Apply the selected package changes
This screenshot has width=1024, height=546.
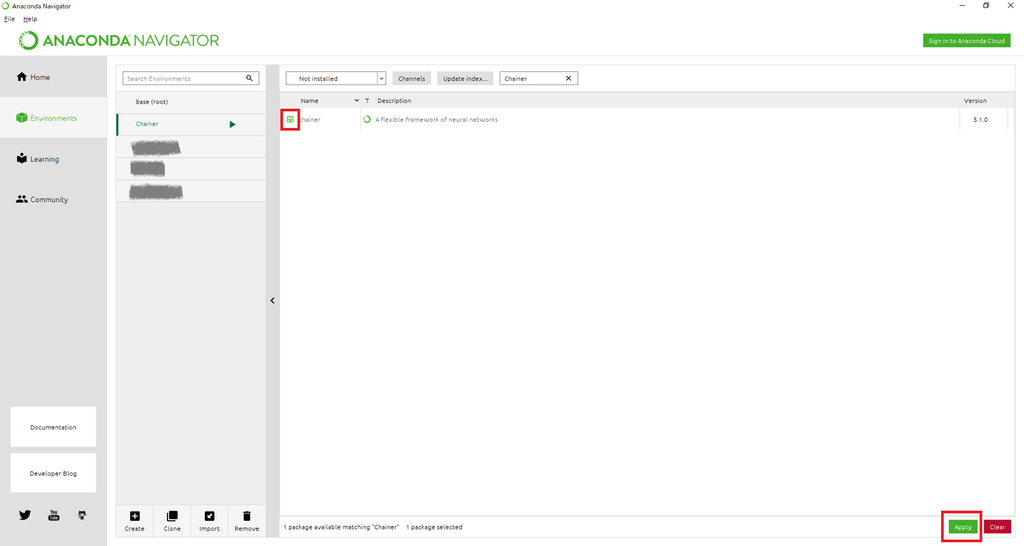[963, 527]
